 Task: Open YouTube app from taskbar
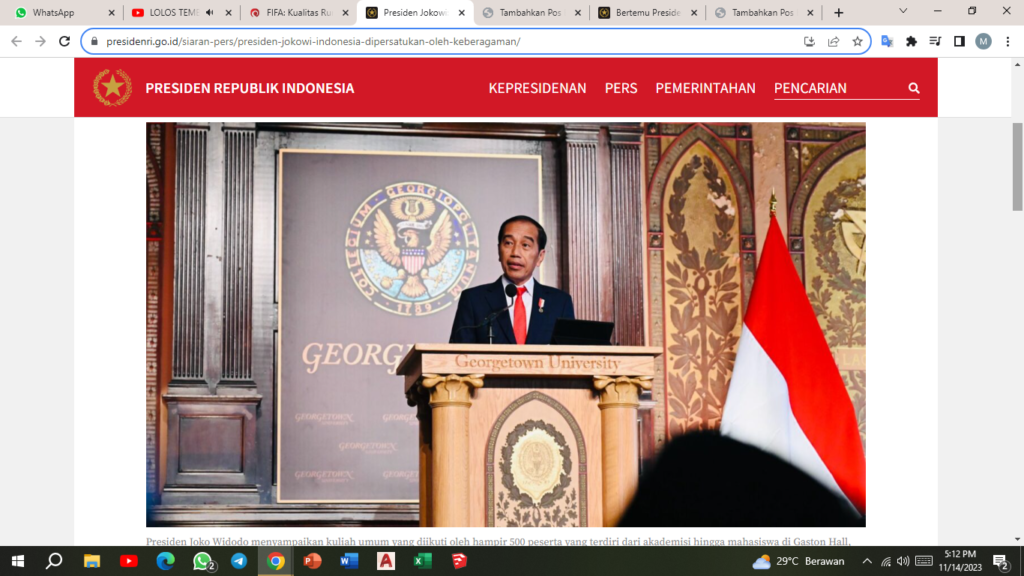[x=129, y=561]
